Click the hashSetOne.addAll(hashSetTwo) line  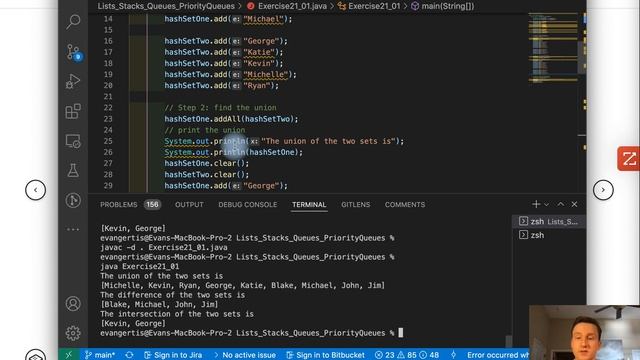tap(231, 119)
